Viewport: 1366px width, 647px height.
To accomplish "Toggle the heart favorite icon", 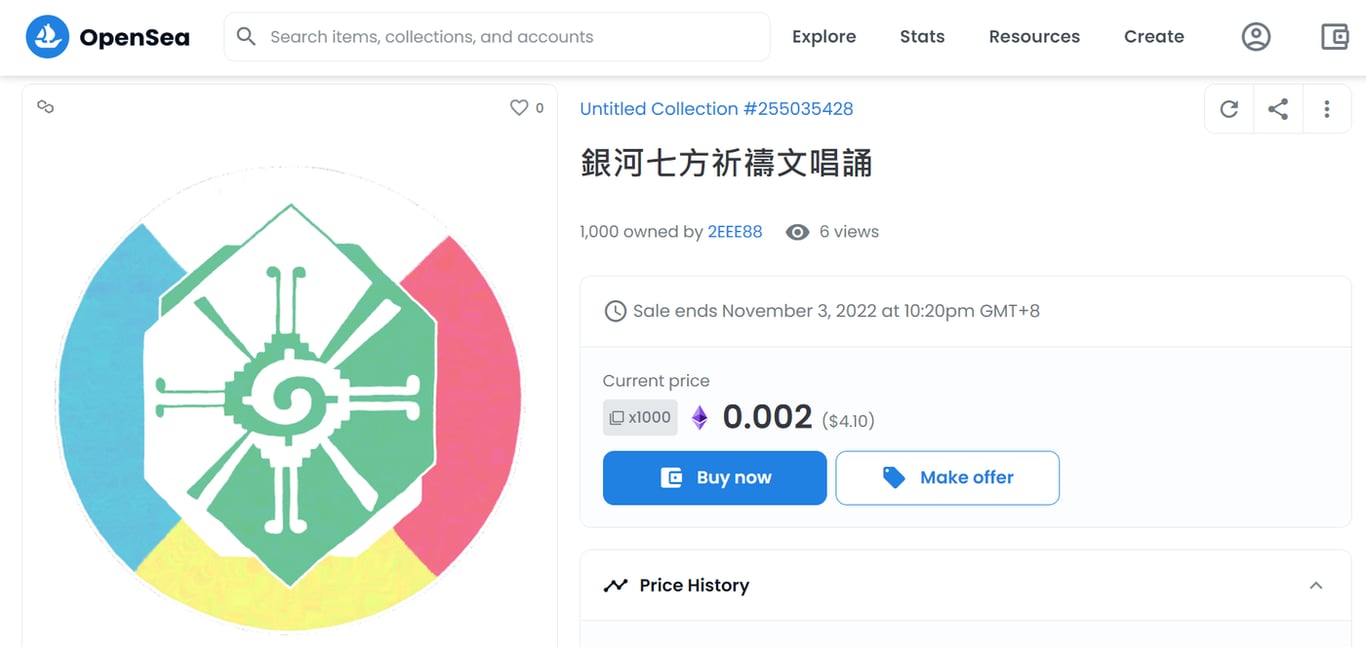I will (x=519, y=108).
